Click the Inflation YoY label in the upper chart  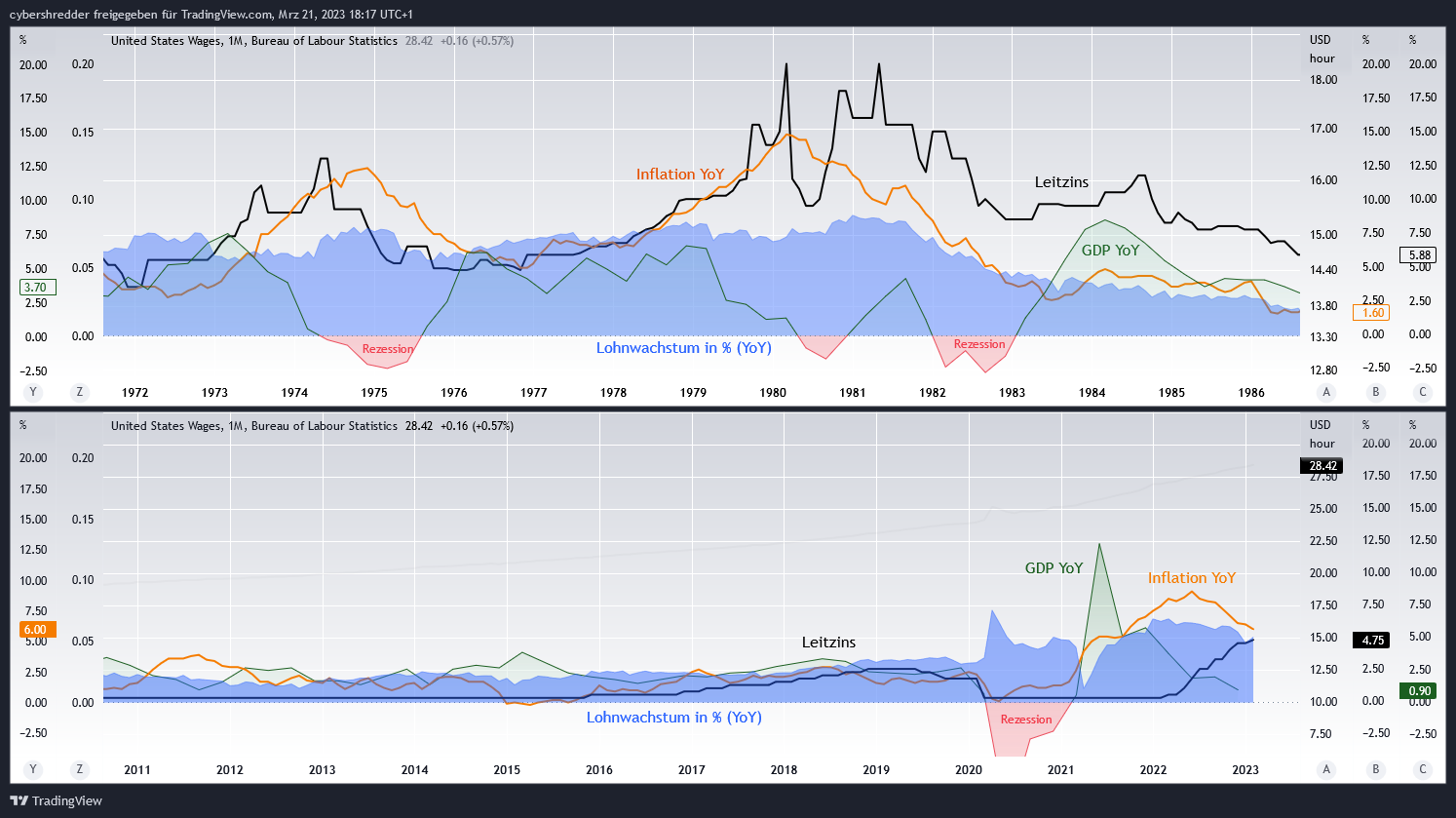point(680,175)
